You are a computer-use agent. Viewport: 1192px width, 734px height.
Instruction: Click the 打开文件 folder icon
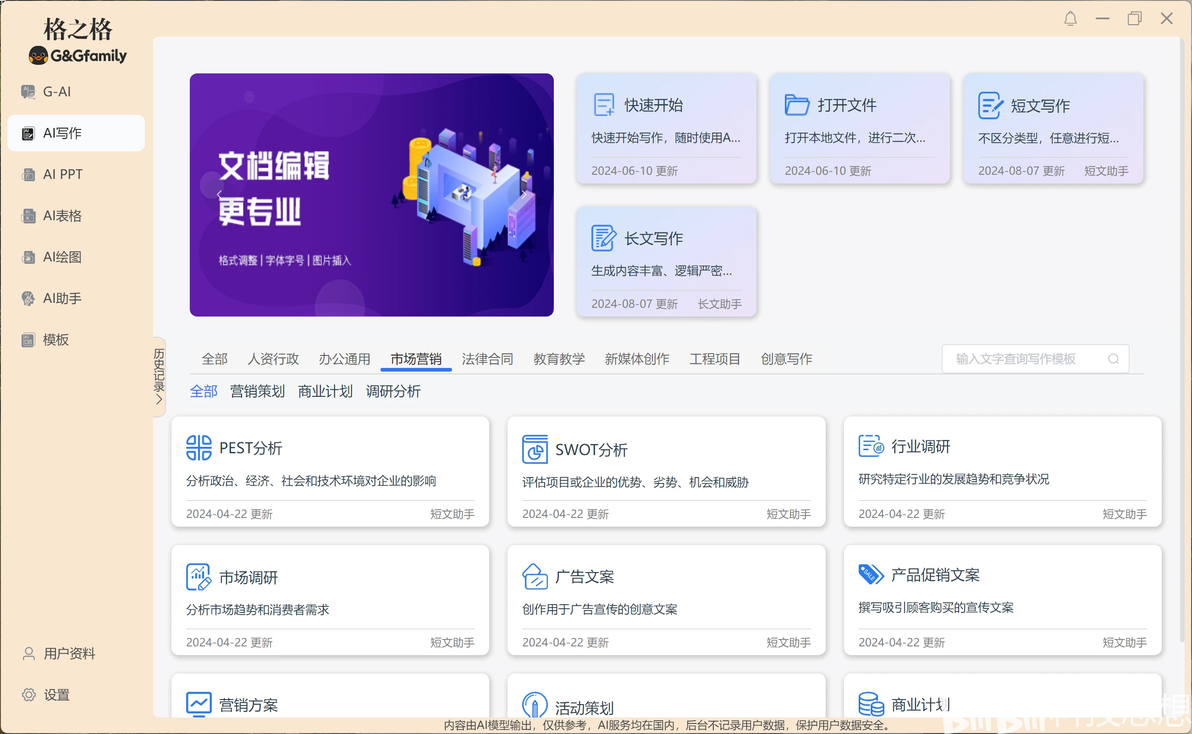[797, 105]
